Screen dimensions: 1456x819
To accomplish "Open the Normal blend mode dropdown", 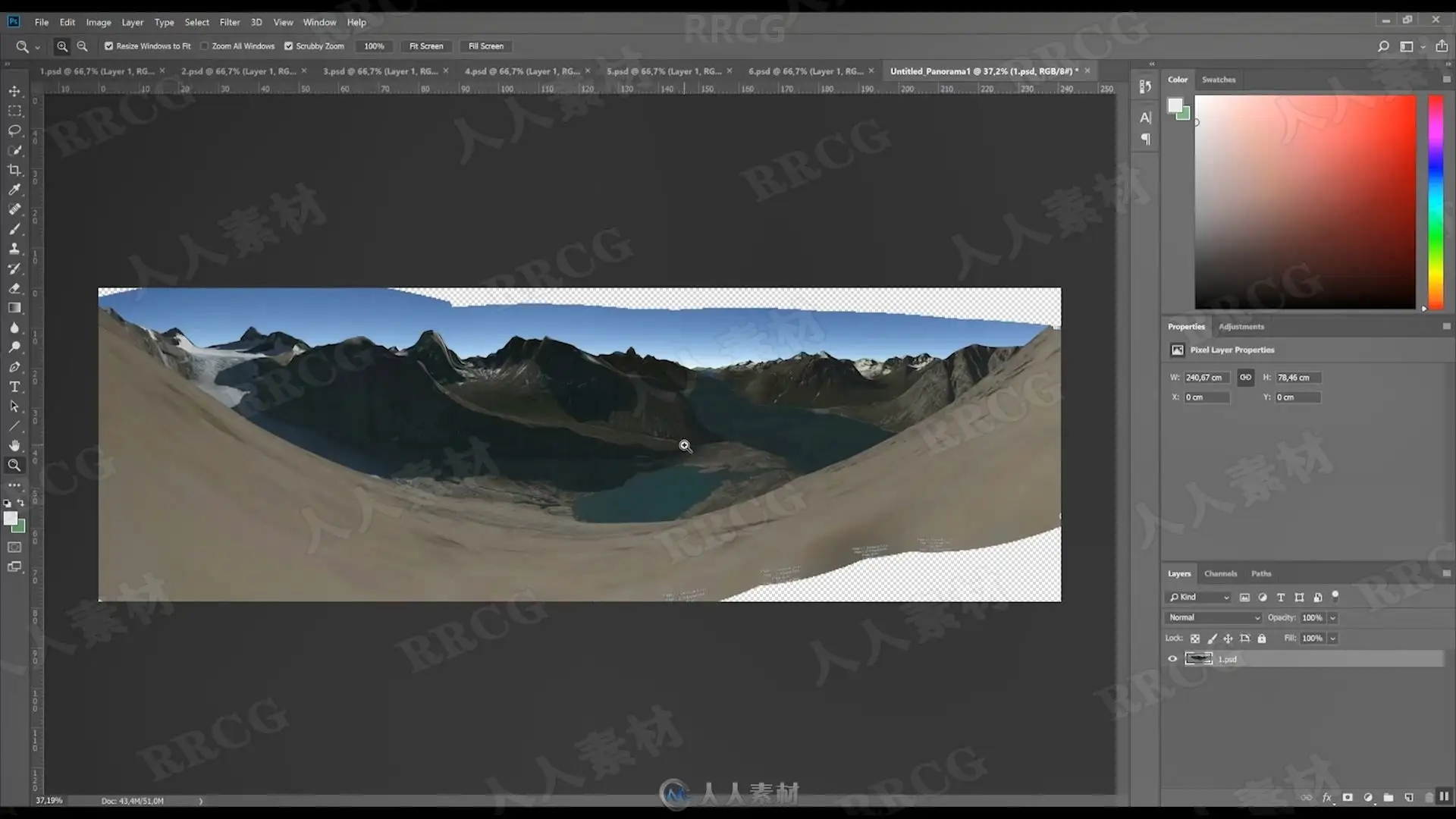I will pos(1213,618).
